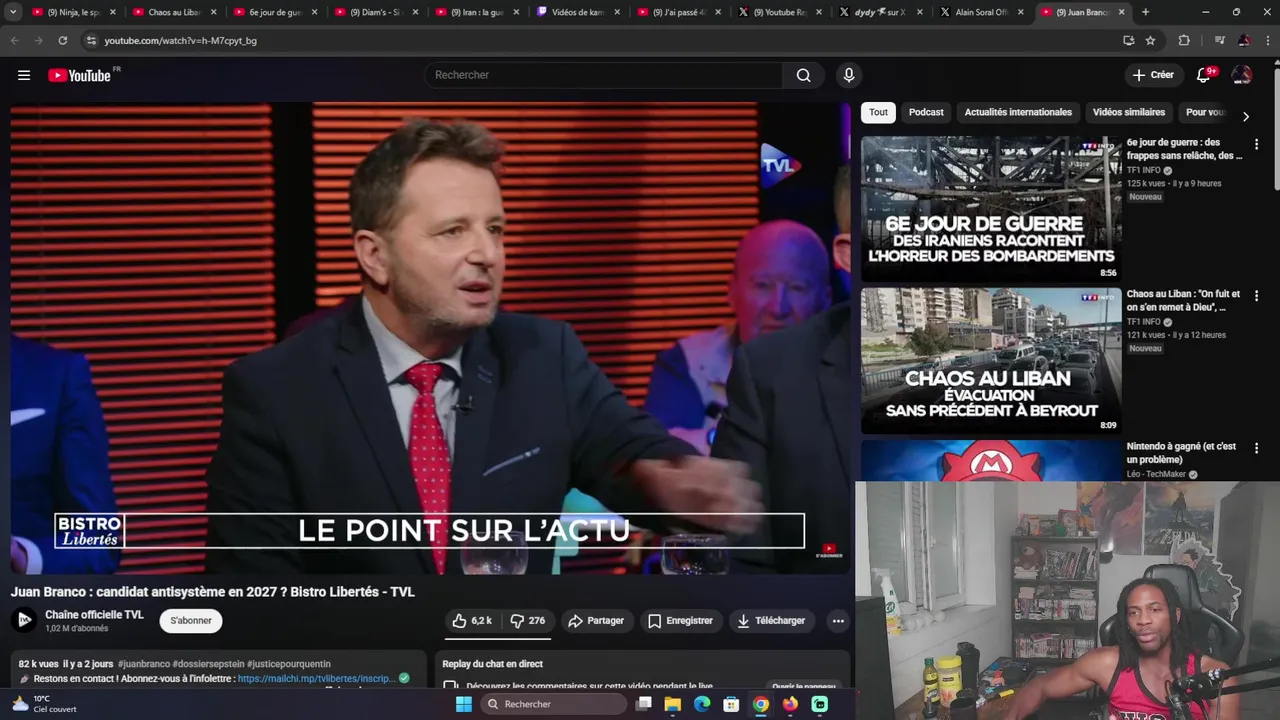This screenshot has height=720, width=1280.
Task: Open Chrome extensions puzzle icon
Action: (1184, 40)
